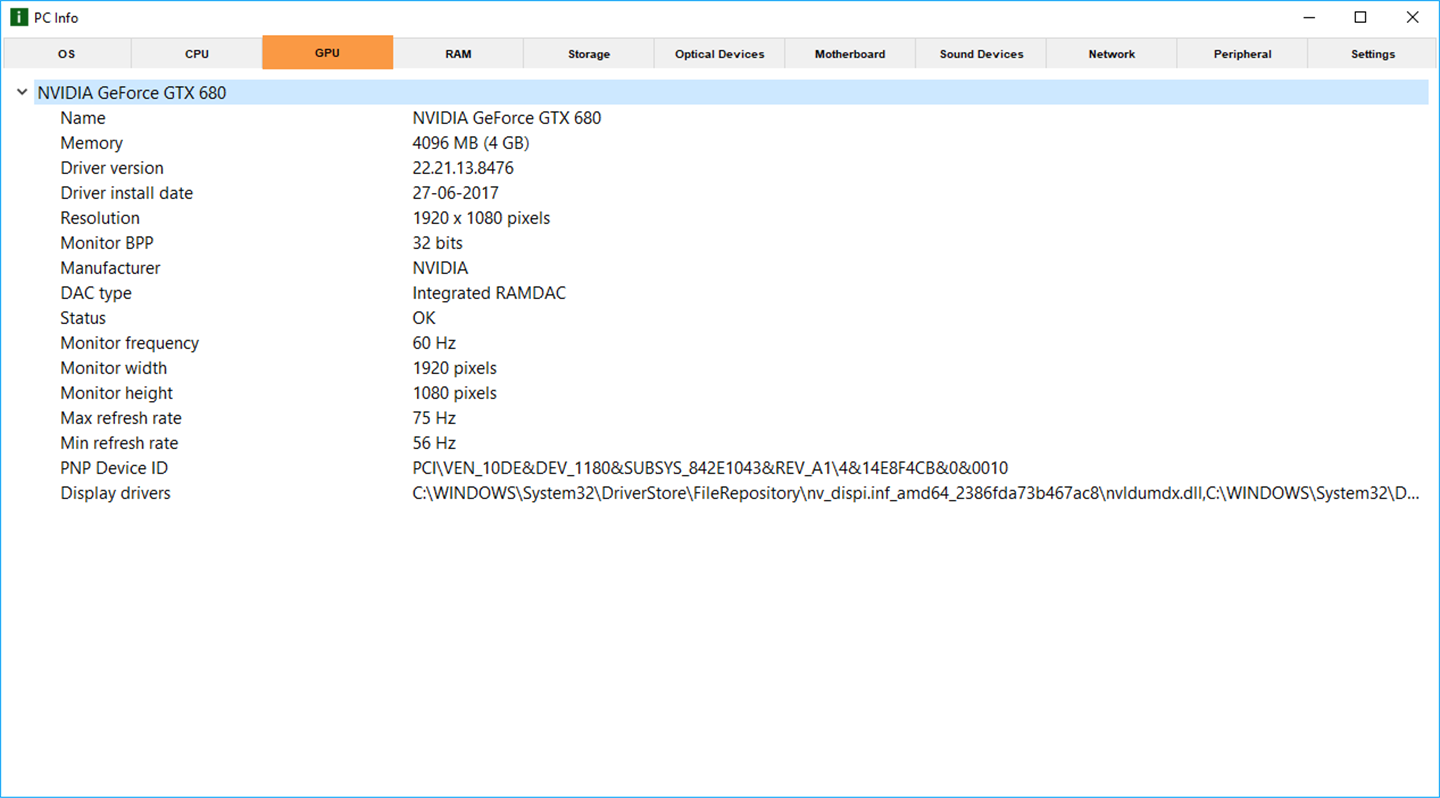Open the CPU tab
The height and width of the screenshot is (798, 1440).
click(197, 53)
